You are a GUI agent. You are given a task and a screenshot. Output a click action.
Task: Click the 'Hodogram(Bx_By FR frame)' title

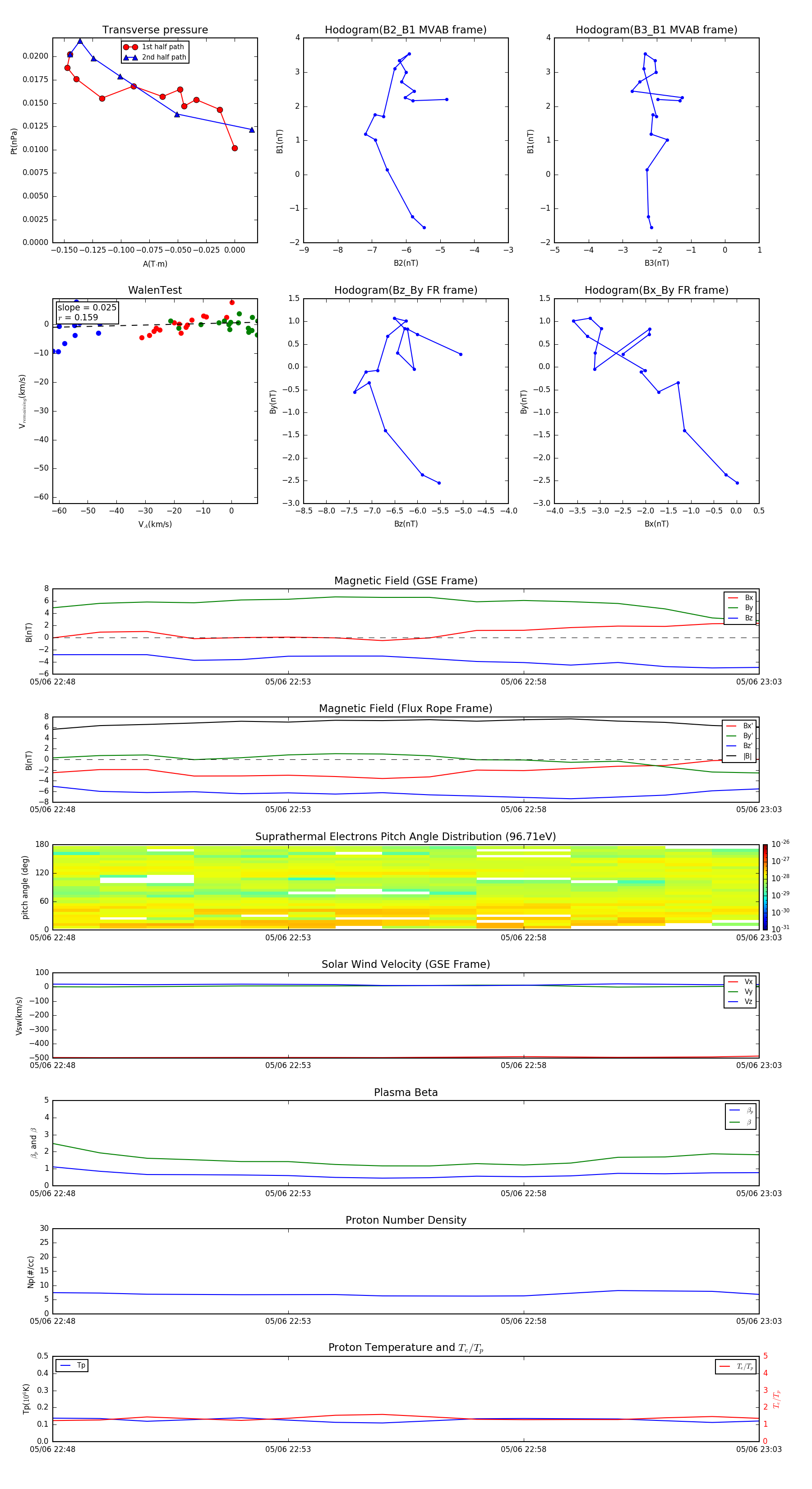point(656,290)
